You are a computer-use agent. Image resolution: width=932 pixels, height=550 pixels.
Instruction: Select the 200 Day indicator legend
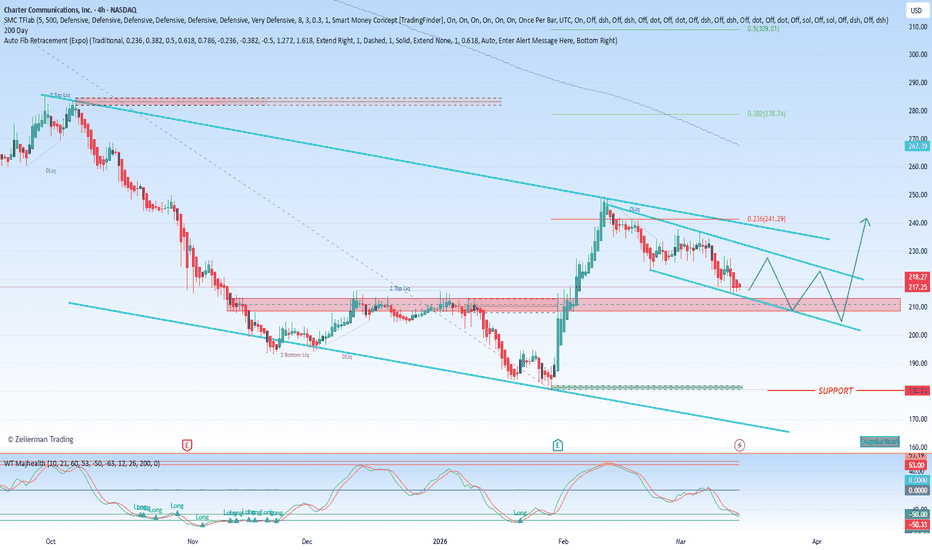(15, 30)
